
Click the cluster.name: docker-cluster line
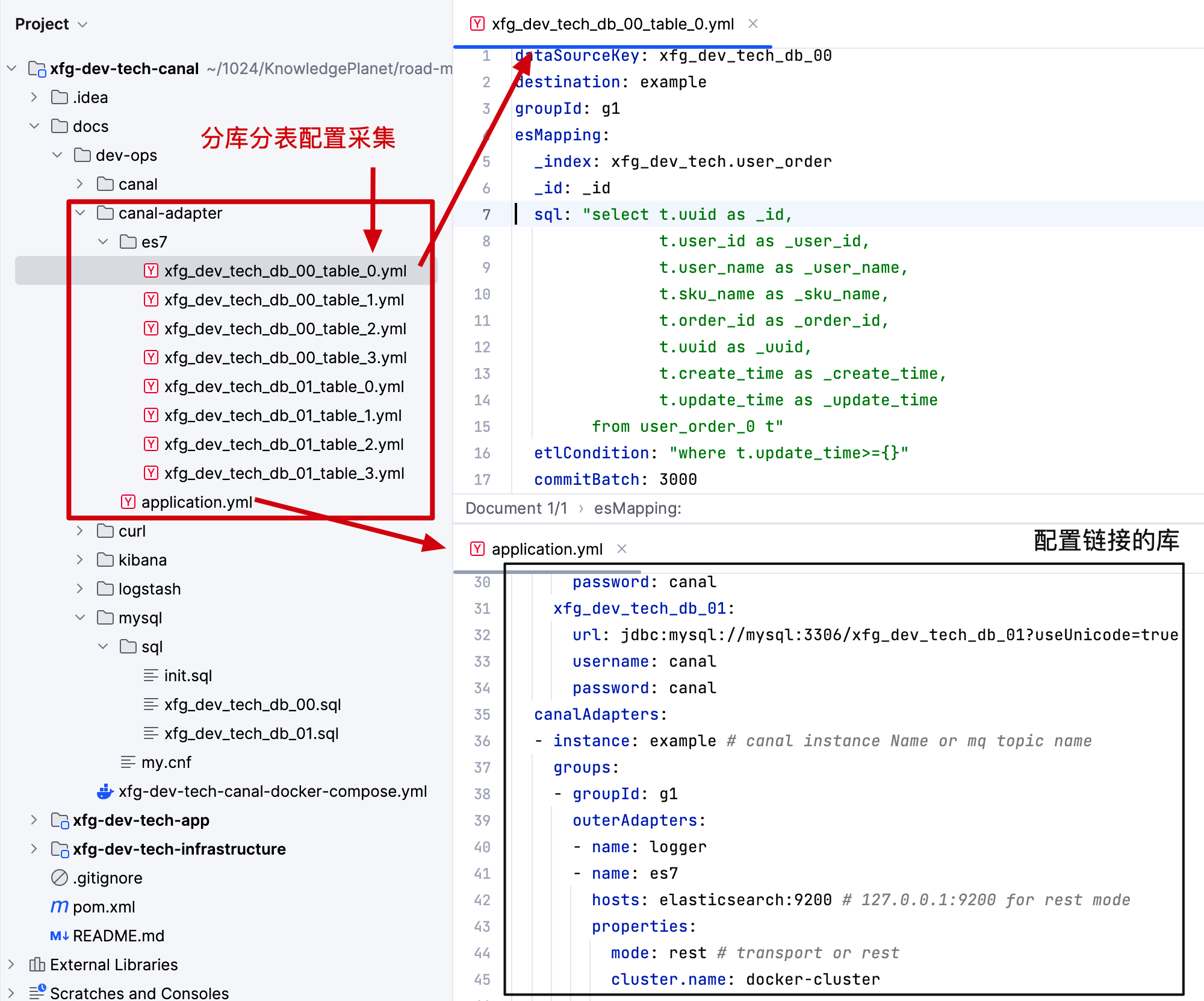[x=745, y=979]
